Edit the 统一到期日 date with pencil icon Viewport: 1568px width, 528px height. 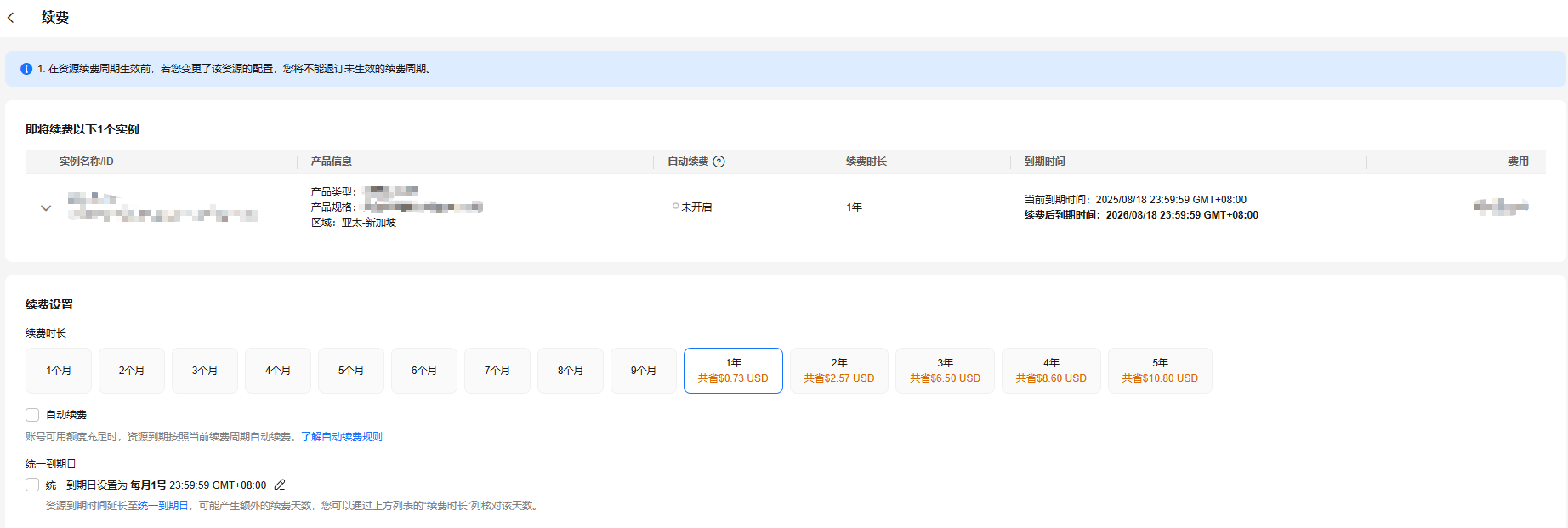(280, 485)
